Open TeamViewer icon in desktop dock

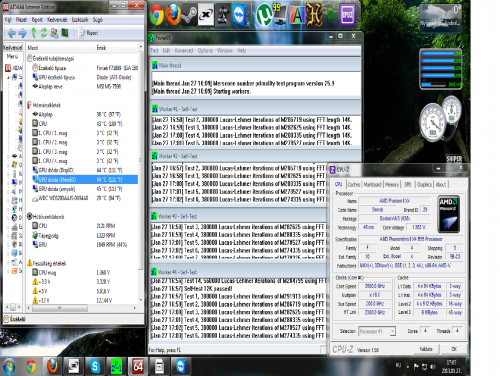[239, 15]
